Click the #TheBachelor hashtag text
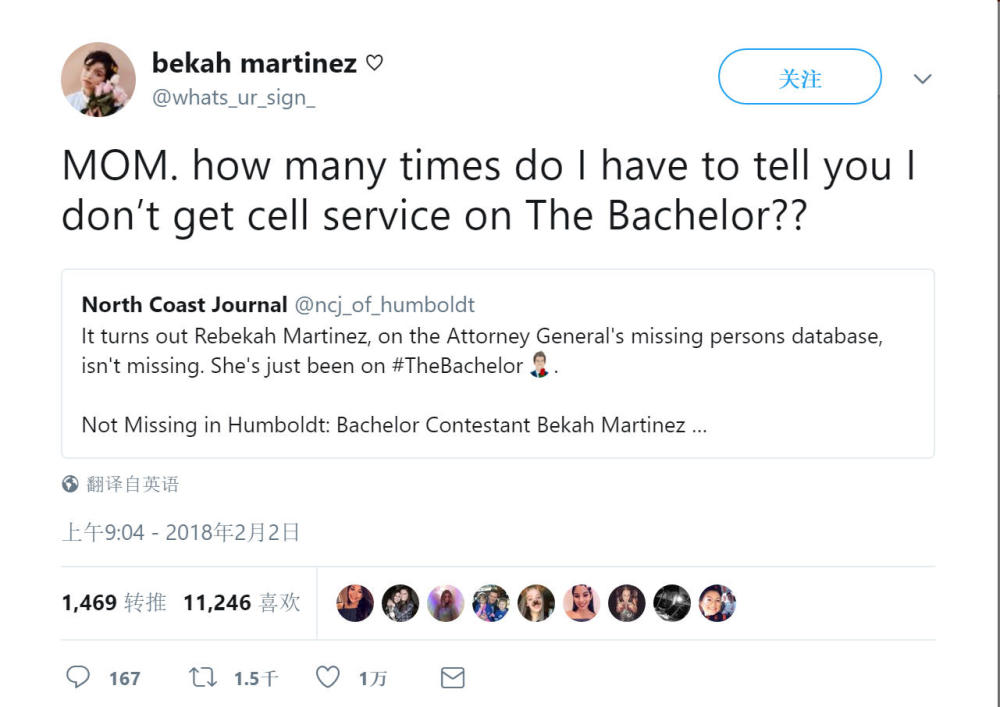1000x707 pixels. tap(457, 366)
